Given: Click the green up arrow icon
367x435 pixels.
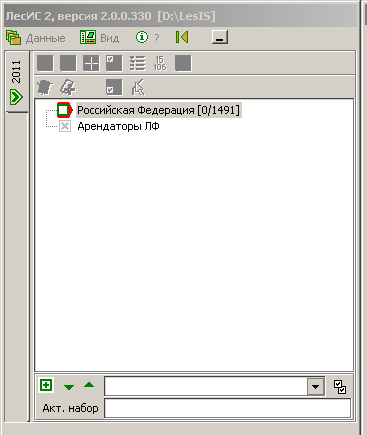Looking at the screenshot, I should click(x=89, y=385).
